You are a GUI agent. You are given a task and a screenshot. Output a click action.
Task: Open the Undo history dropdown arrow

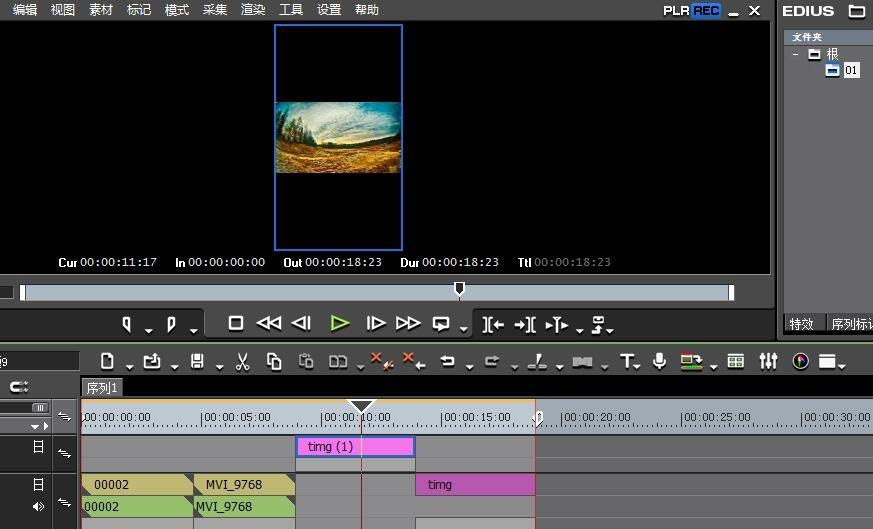[469, 367]
